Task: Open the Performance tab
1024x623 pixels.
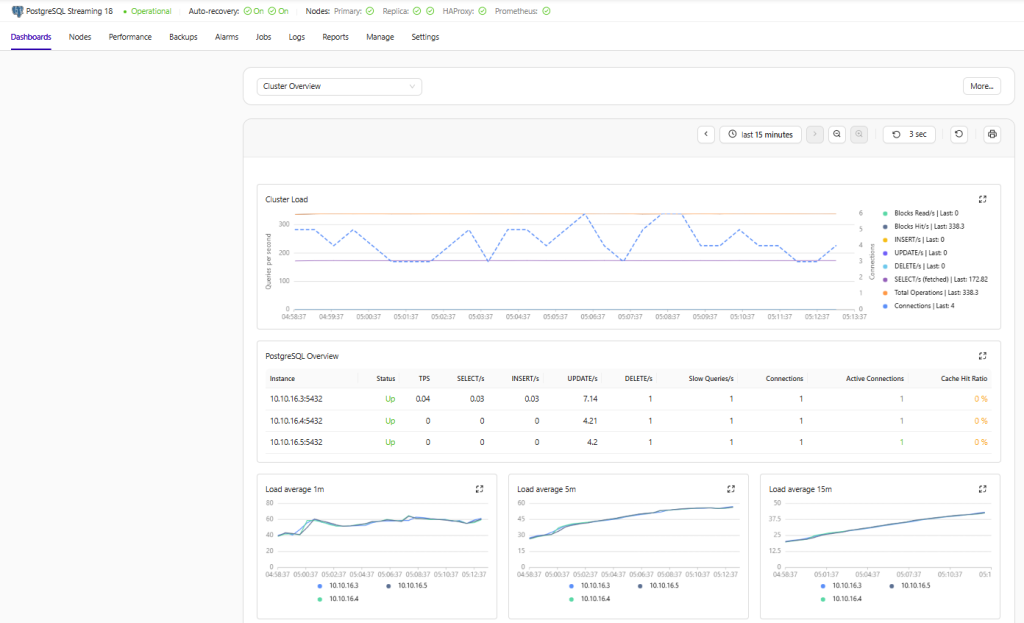Action: click(x=130, y=37)
